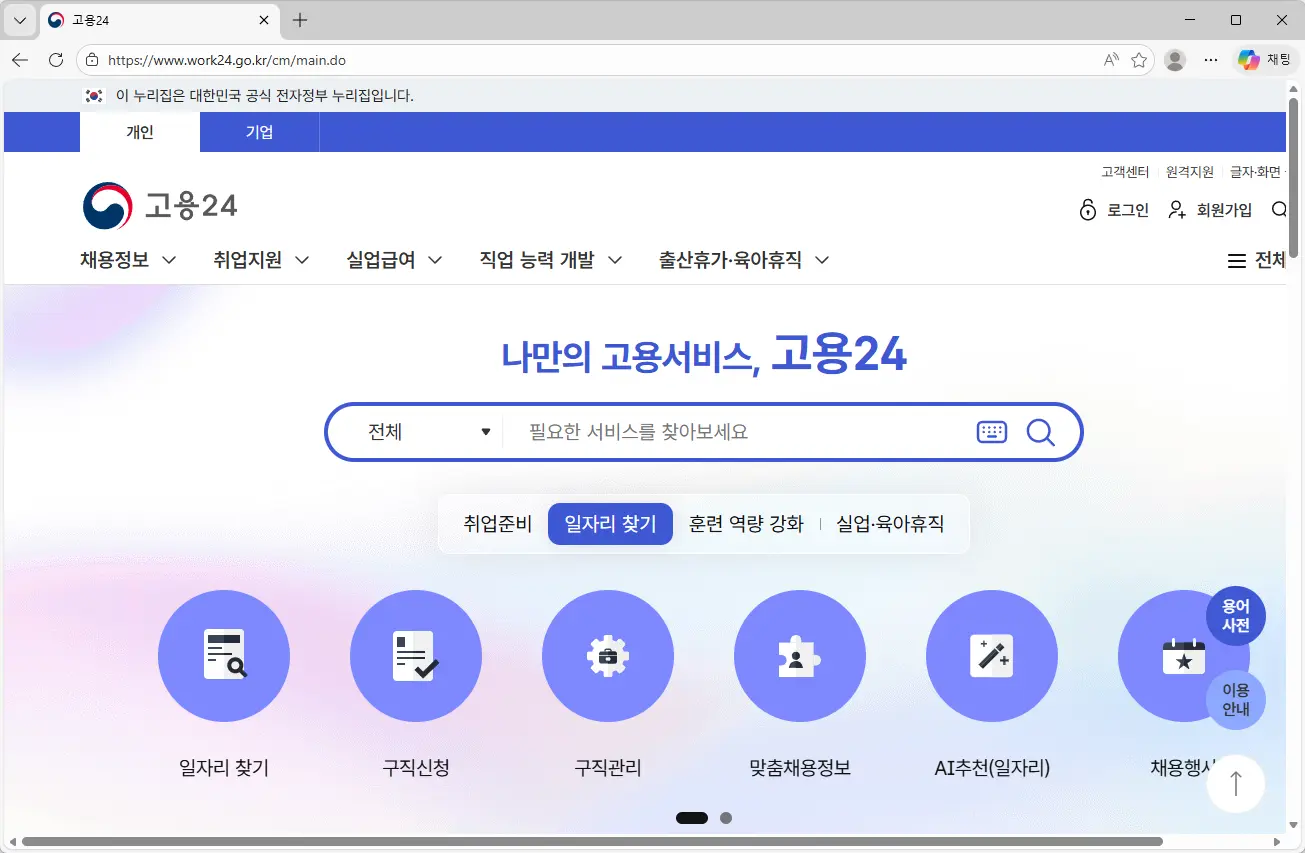Image resolution: width=1305 pixels, height=853 pixels.
Task: Open the 맞춤채용정보 puzzle icon
Action: point(800,656)
